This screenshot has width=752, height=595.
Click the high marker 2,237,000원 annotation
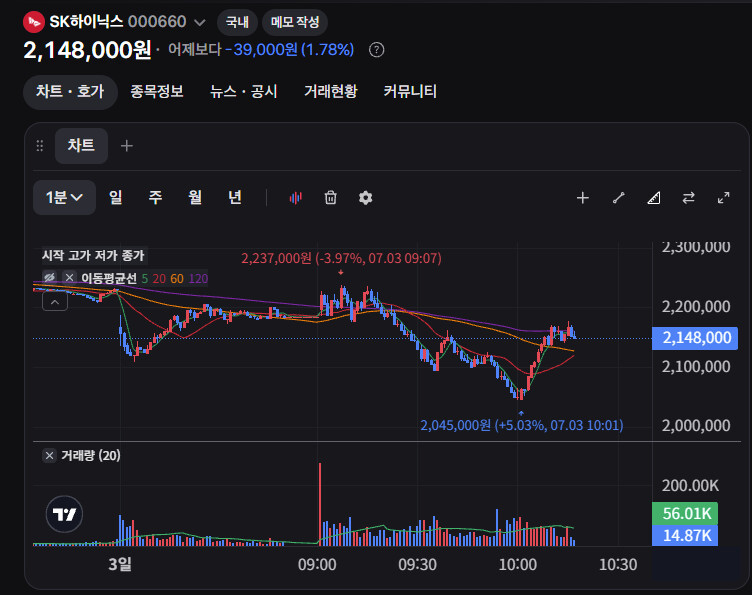[341, 258]
